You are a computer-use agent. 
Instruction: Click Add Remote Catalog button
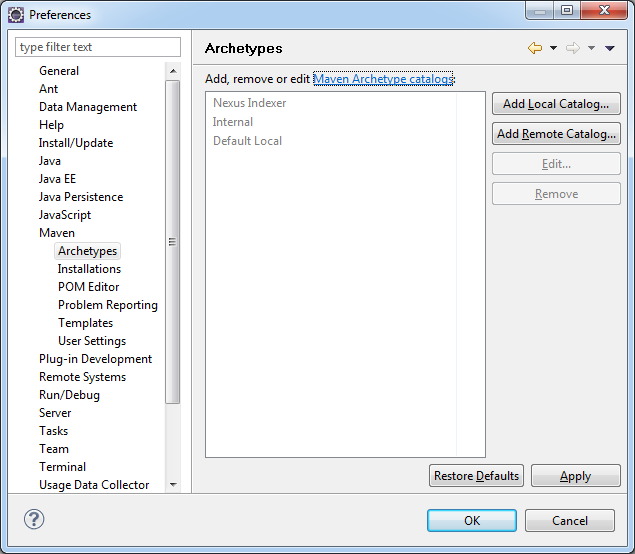tap(556, 134)
